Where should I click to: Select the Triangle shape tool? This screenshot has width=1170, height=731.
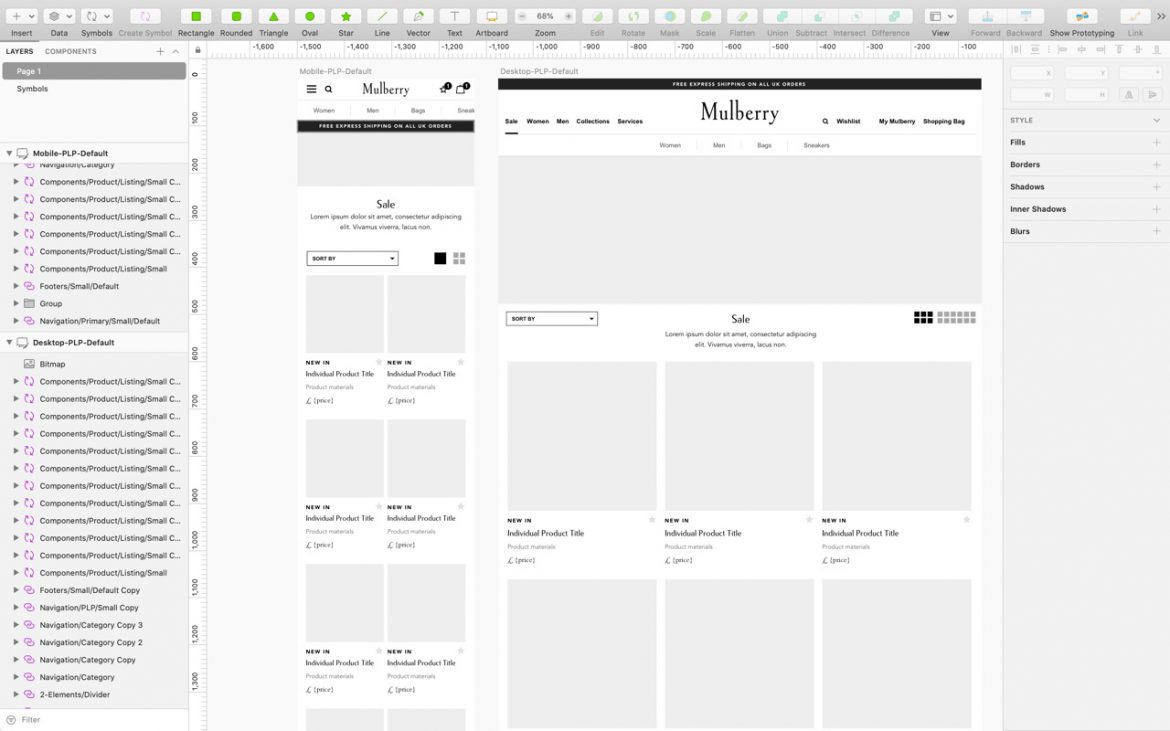(273, 16)
